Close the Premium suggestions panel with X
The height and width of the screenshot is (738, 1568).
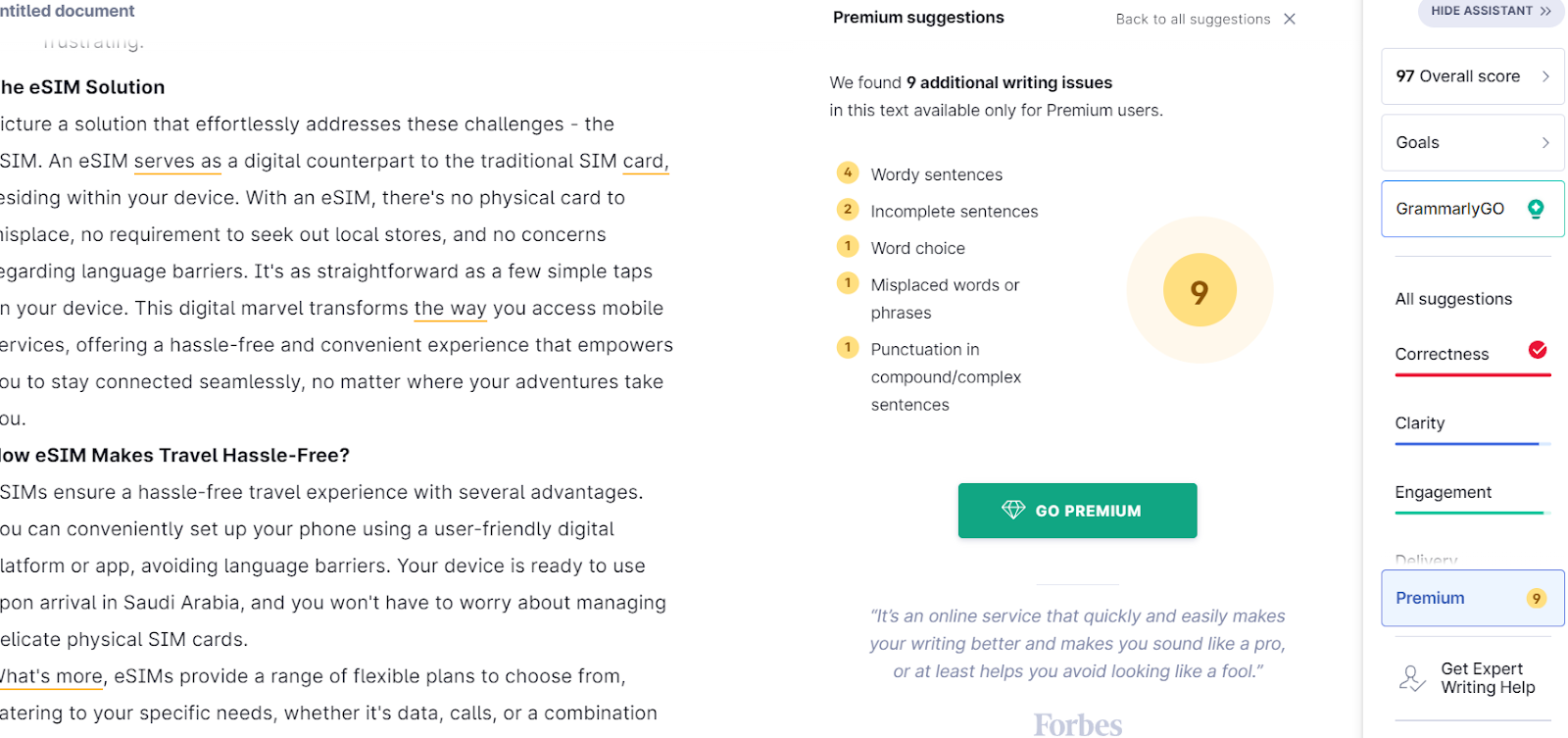pos(1290,19)
